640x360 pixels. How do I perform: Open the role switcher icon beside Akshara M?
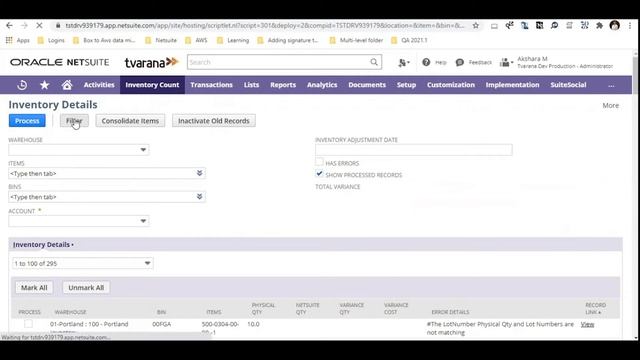(506, 62)
